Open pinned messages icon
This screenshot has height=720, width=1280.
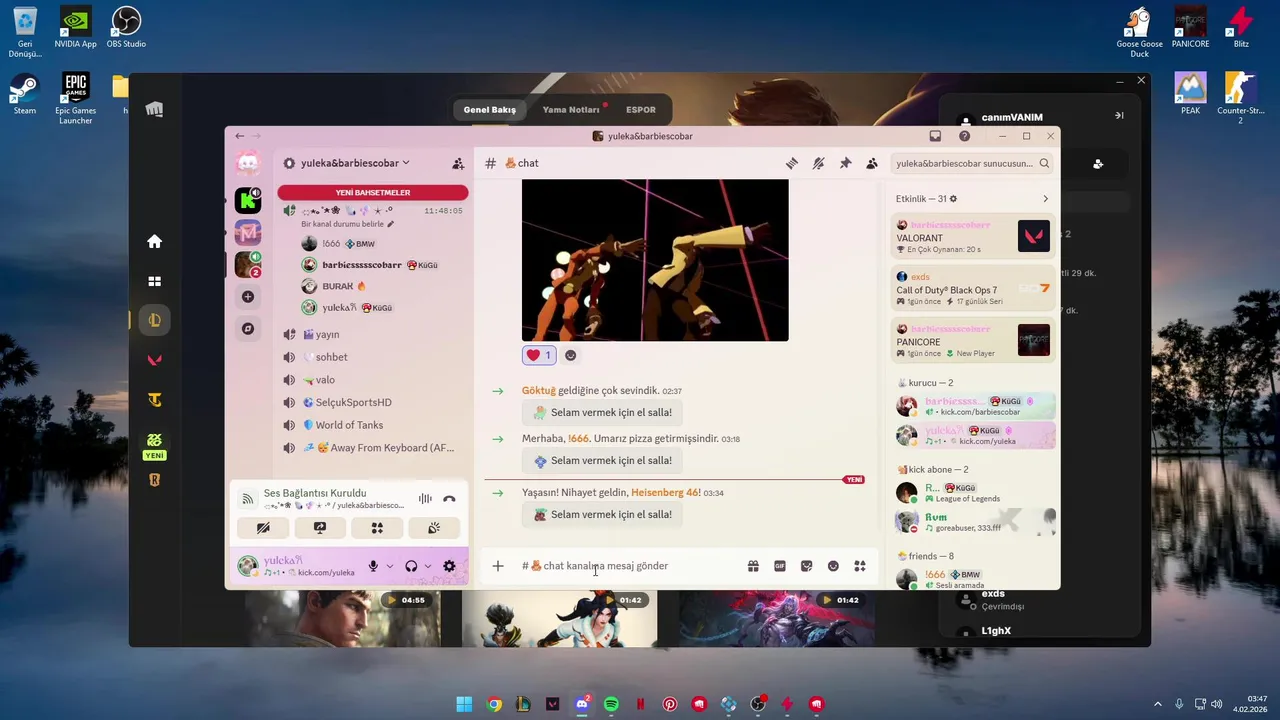click(845, 163)
